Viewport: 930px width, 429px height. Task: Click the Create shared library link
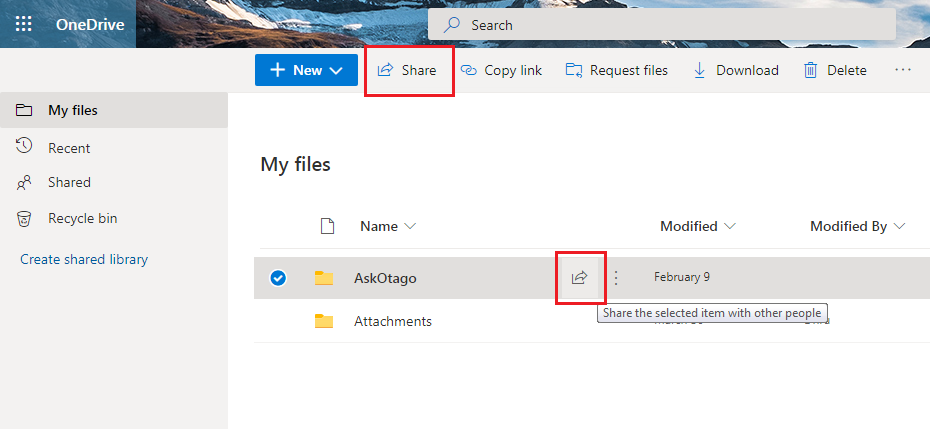84,259
